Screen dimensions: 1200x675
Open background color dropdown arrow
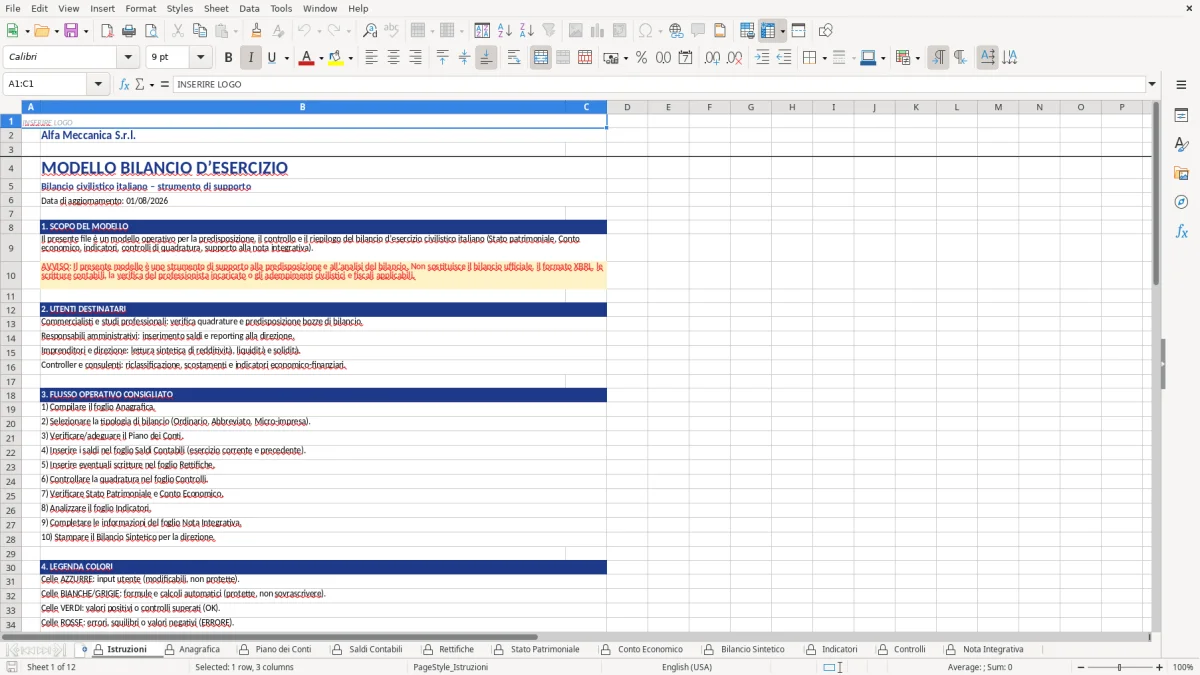[x=350, y=58]
